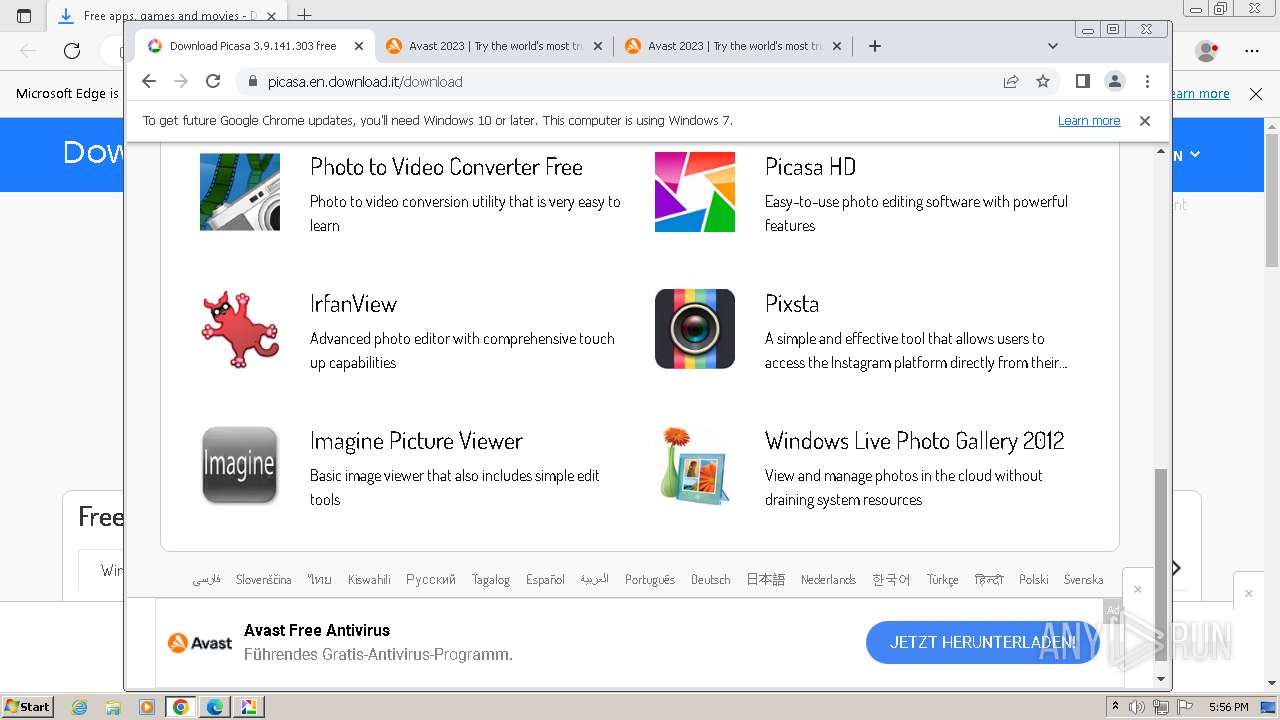Image resolution: width=1280 pixels, height=720 pixels.
Task: Go back using Chrome's back arrow
Action: (149, 81)
